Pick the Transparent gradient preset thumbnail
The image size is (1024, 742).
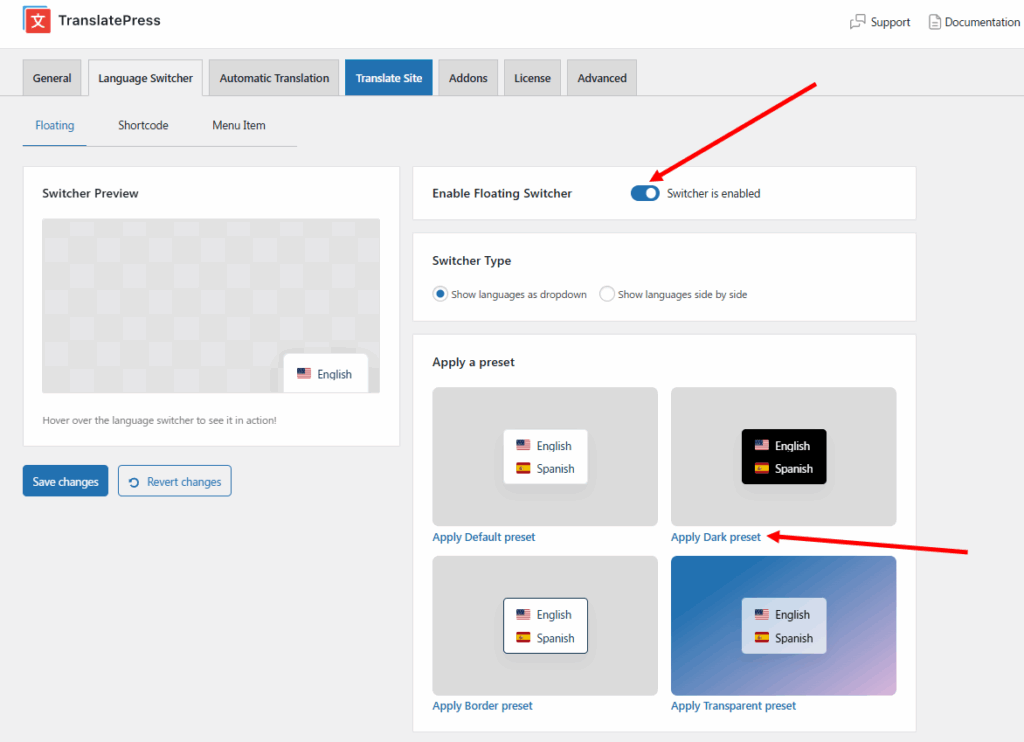[783, 625]
